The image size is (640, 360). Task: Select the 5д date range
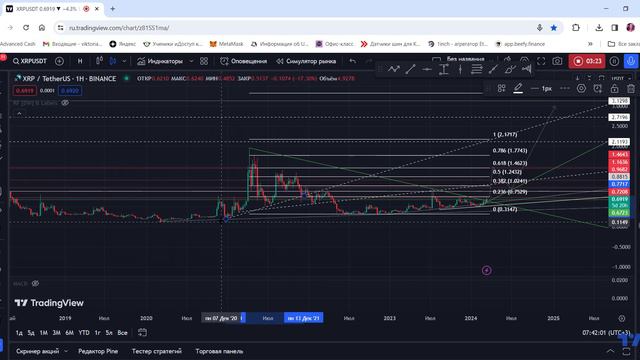click(31, 333)
